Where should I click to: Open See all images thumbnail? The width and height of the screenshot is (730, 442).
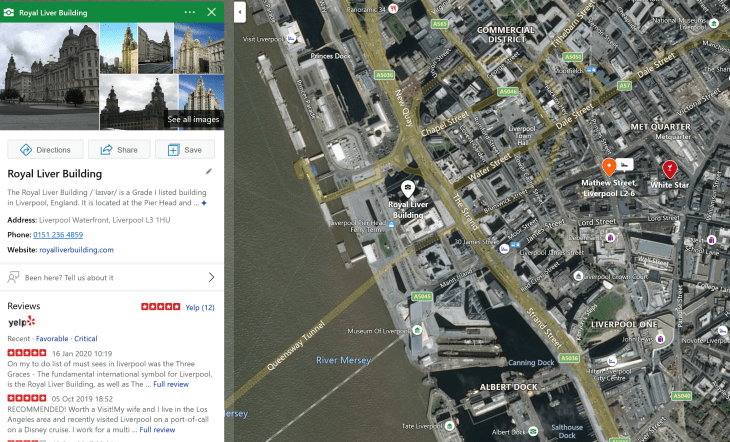tap(194, 119)
